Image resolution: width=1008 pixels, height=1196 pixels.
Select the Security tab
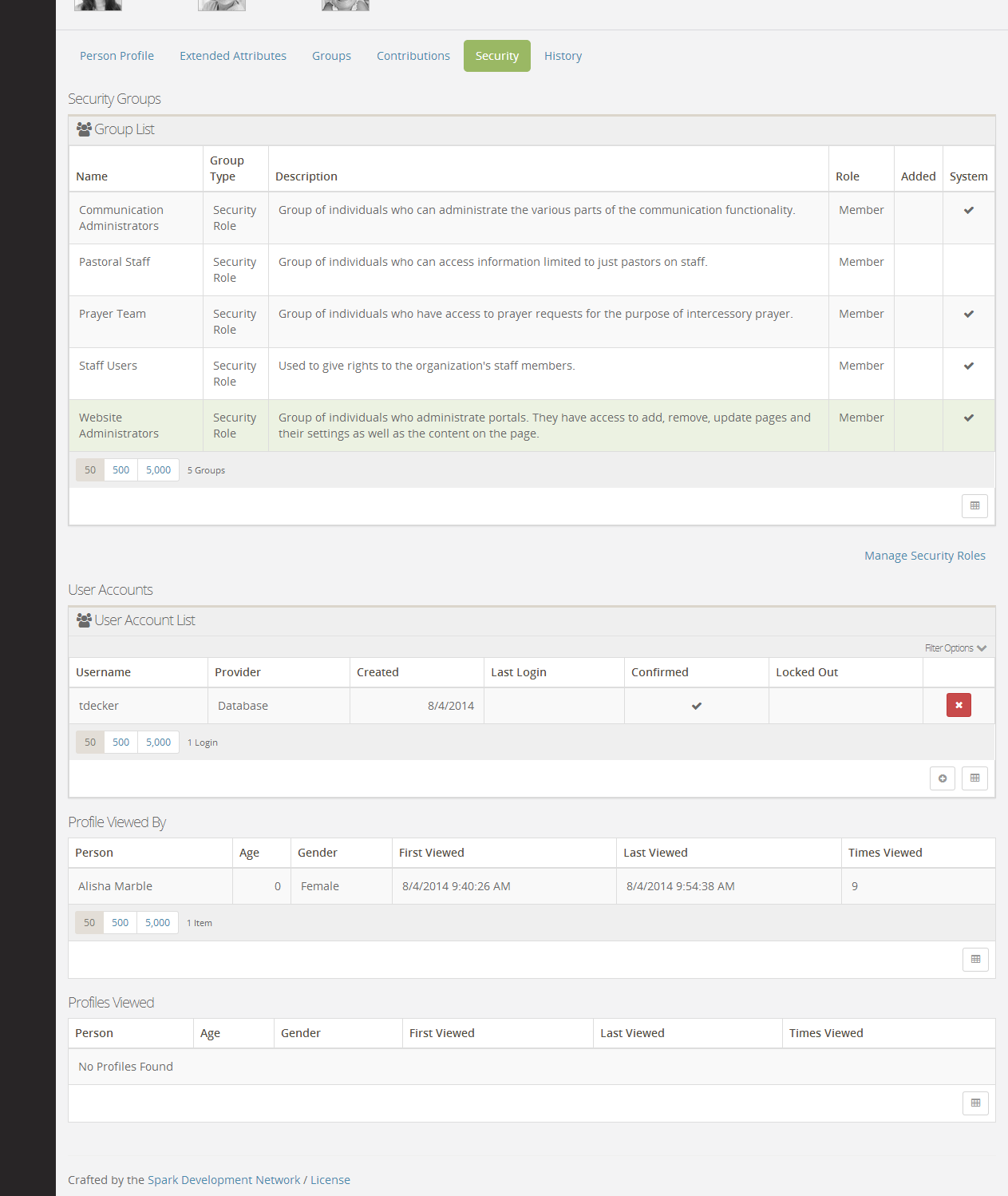[497, 56]
